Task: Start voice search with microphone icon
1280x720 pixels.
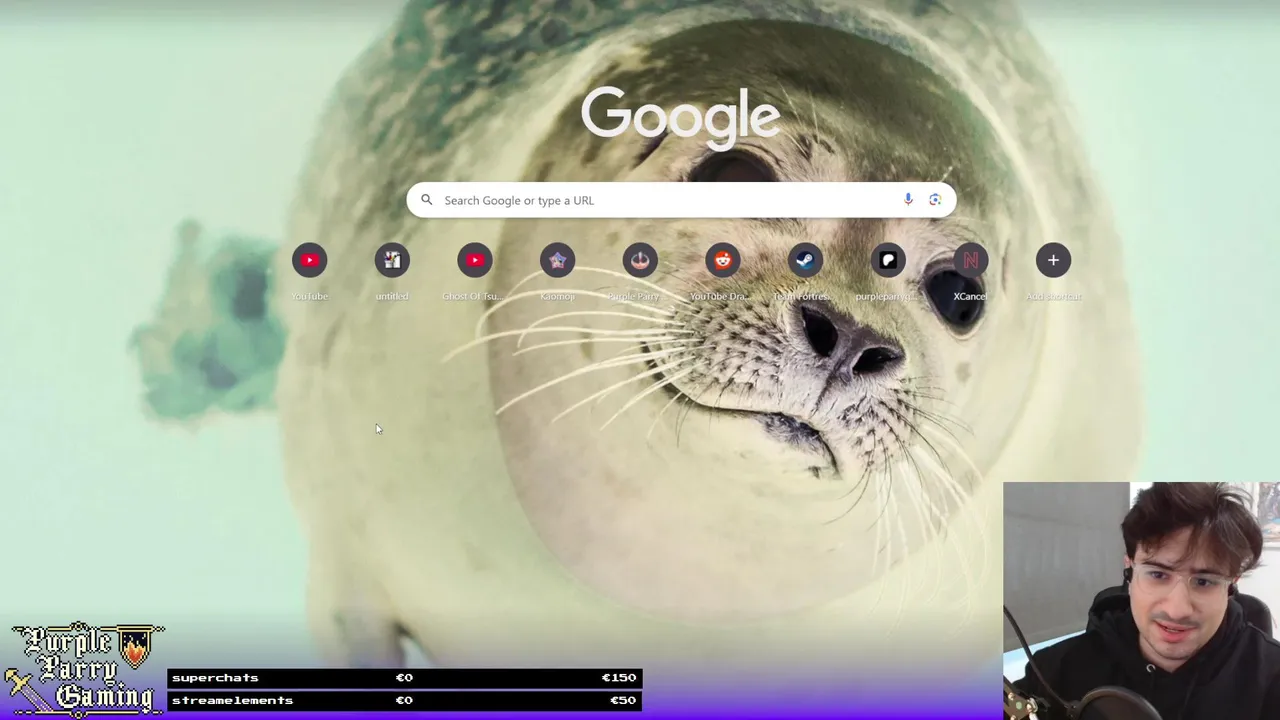Action: pyautogui.click(x=908, y=200)
